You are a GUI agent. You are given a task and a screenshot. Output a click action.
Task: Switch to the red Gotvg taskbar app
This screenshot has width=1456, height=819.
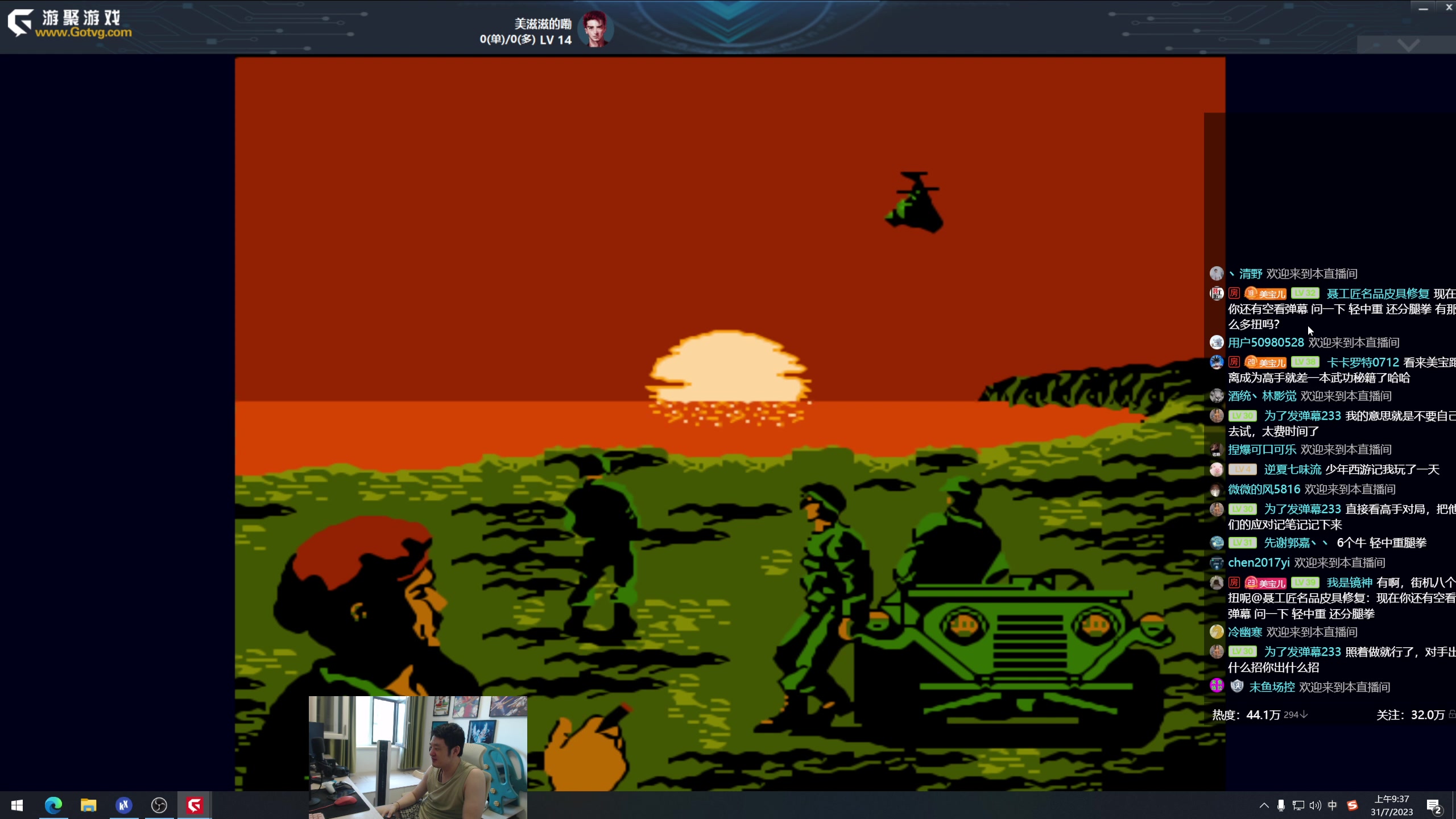coord(195,805)
